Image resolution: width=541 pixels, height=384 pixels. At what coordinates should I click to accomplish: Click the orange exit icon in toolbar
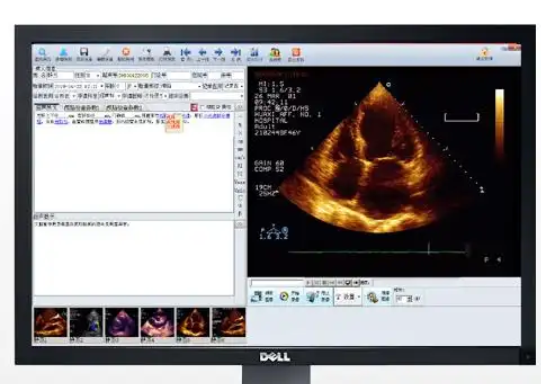296,52
